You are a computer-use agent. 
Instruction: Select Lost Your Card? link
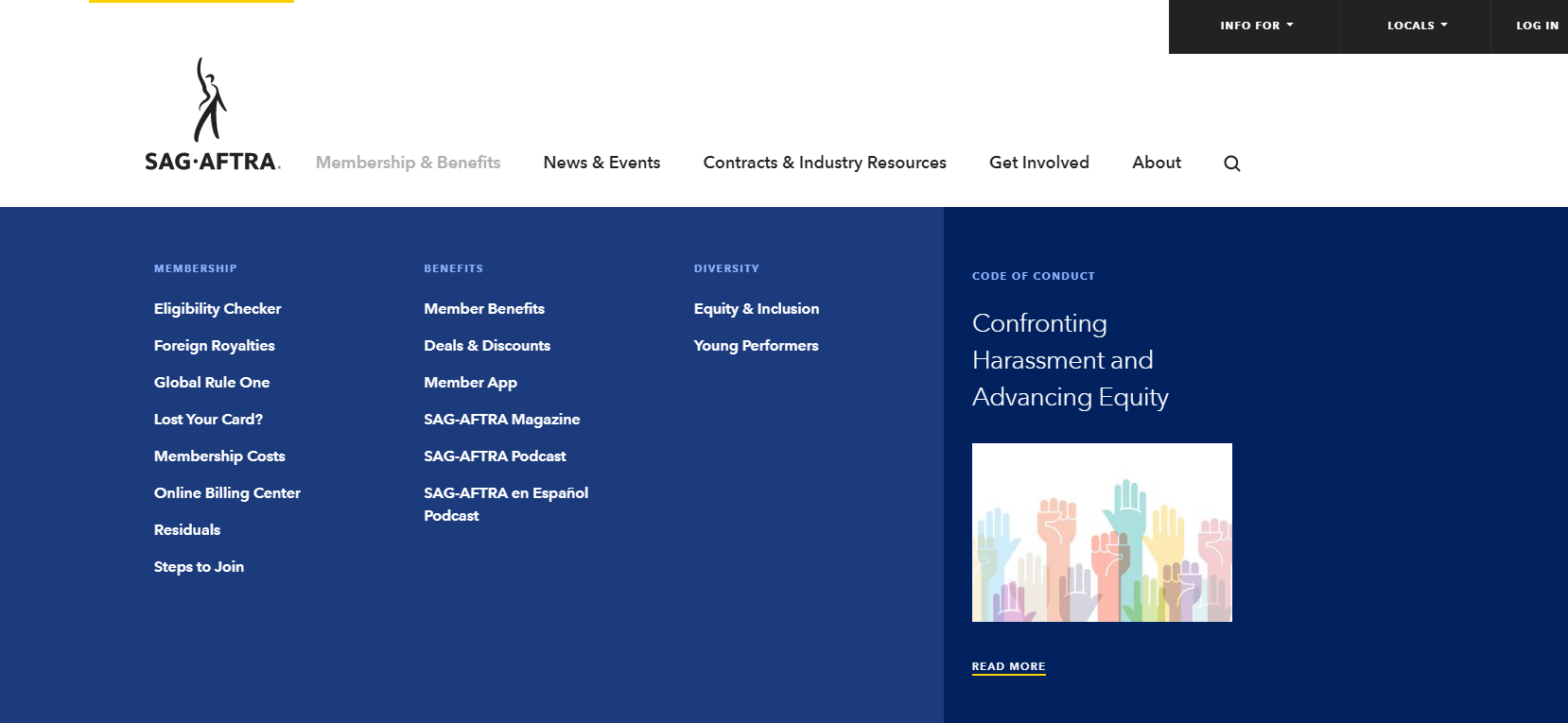tap(208, 420)
